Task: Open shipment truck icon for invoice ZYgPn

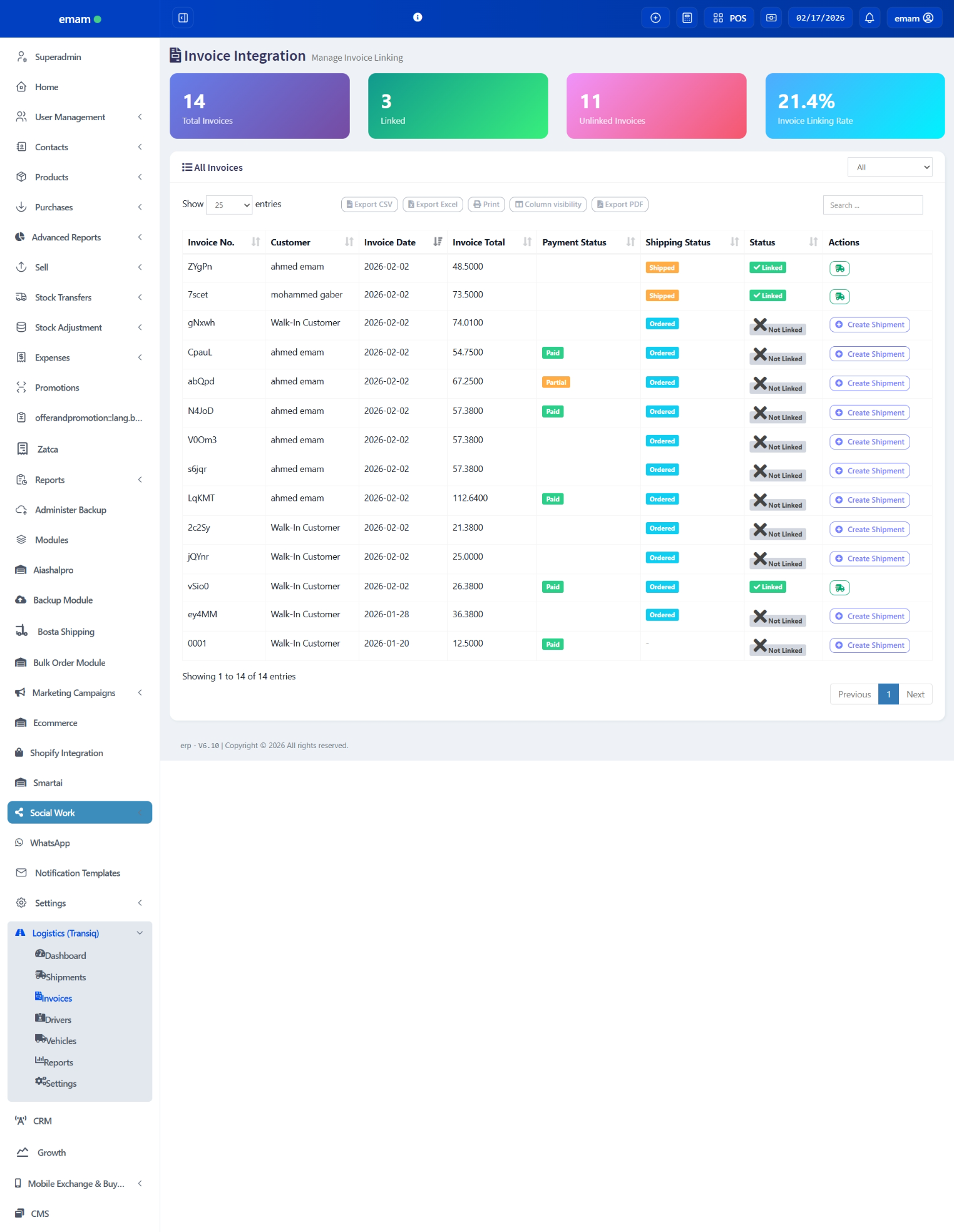Action: click(x=839, y=269)
